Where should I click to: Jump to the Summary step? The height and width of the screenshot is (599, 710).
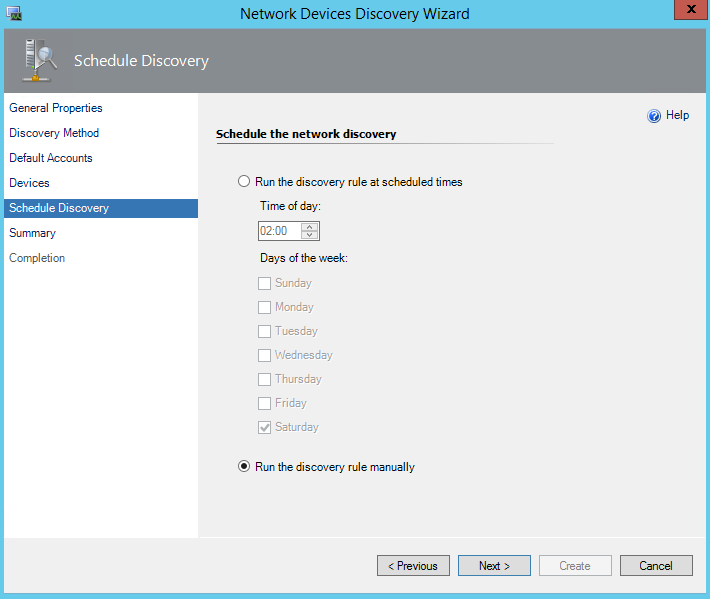pos(33,233)
